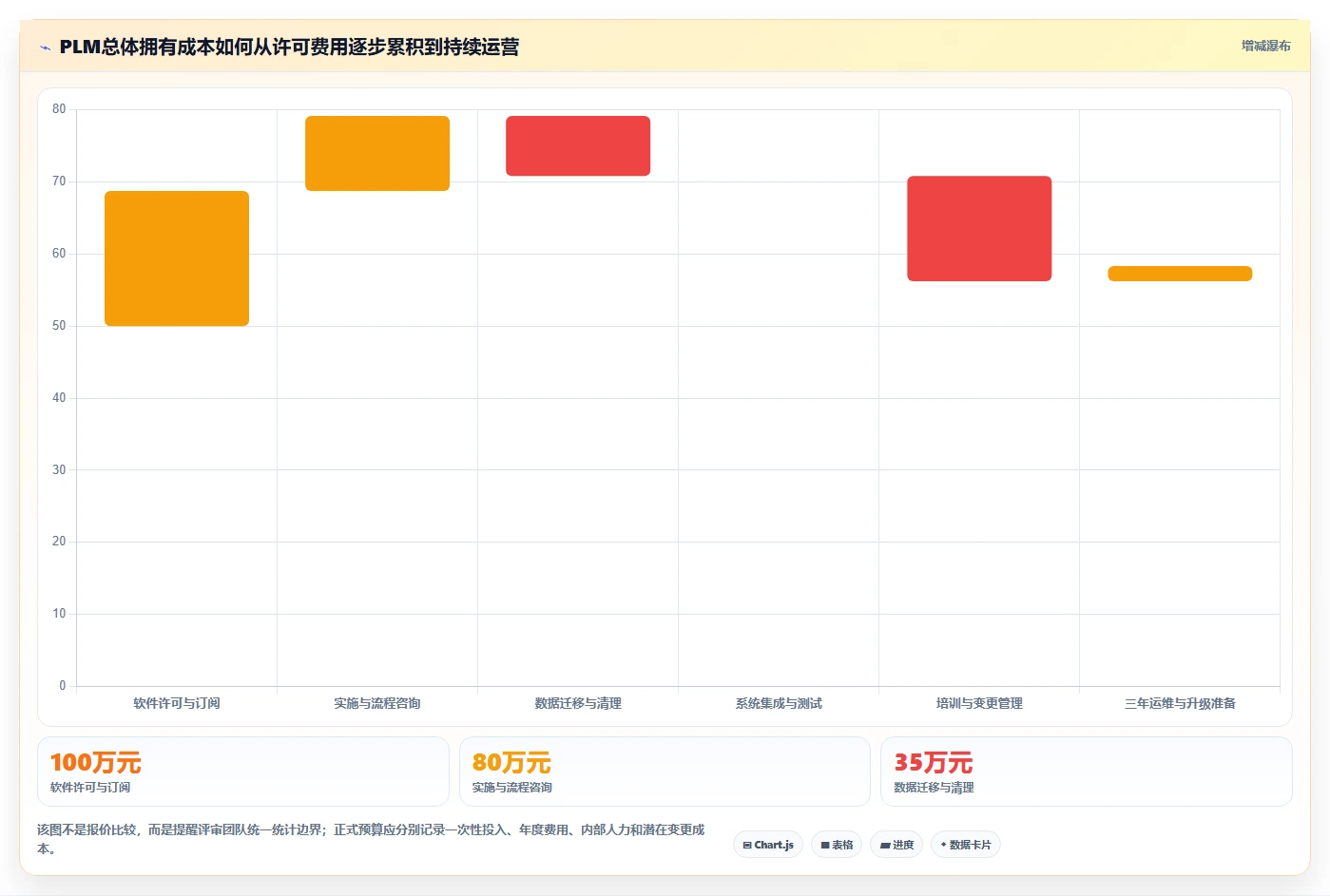Screen dimensions: 1330x896
Task: Click the y-axis value 10
Action: 59,614
